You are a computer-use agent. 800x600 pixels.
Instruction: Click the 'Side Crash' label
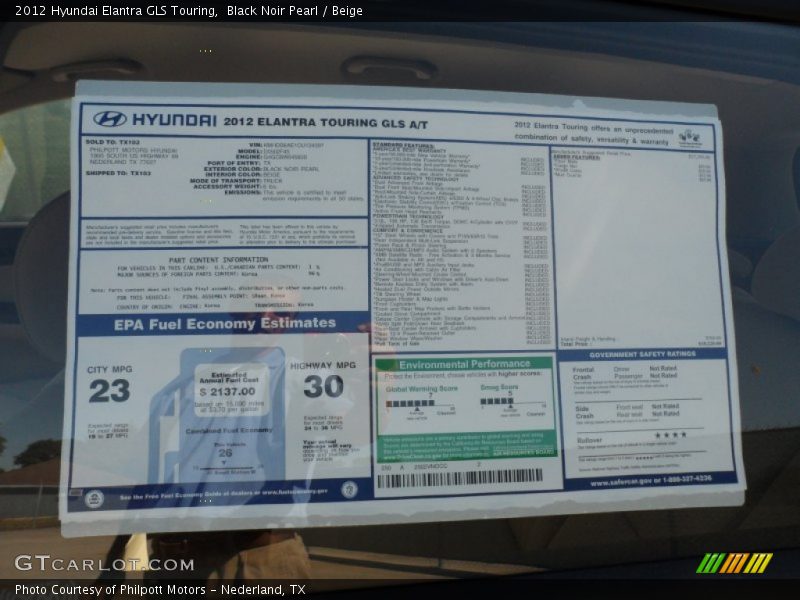click(x=584, y=412)
